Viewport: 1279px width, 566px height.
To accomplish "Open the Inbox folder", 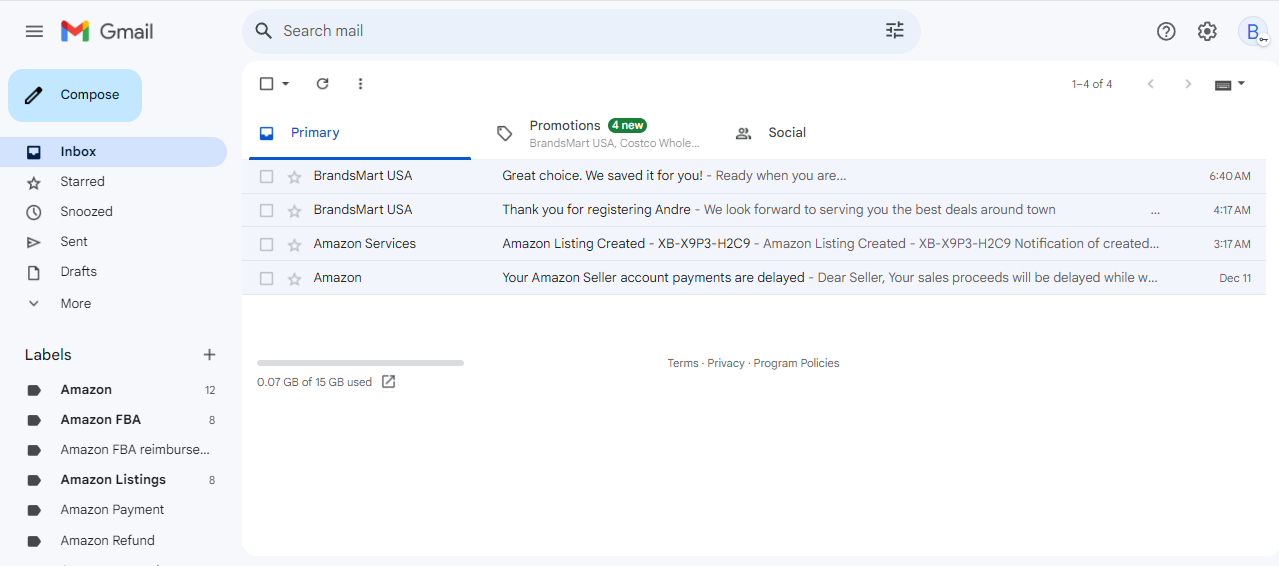I will [x=114, y=152].
